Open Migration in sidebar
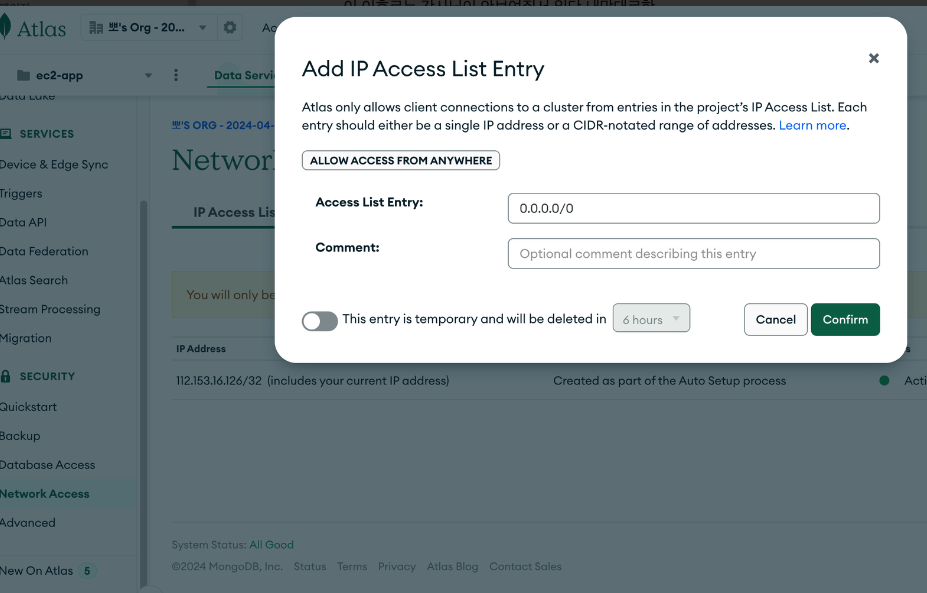Viewport: 927px width, 593px height. [25, 338]
